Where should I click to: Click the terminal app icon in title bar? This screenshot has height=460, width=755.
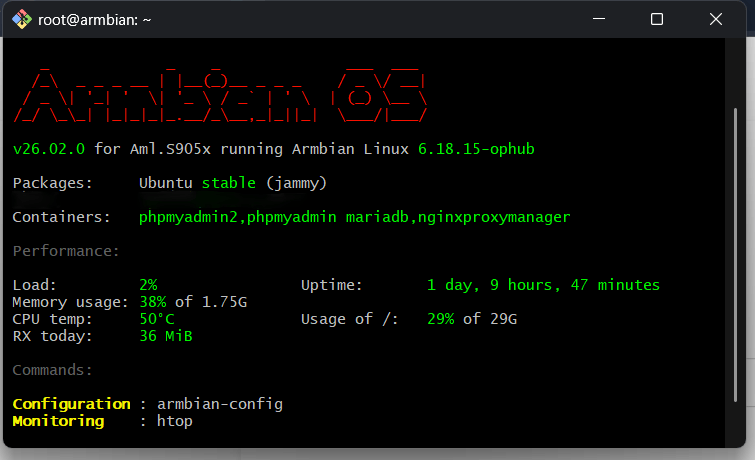point(22,20)
